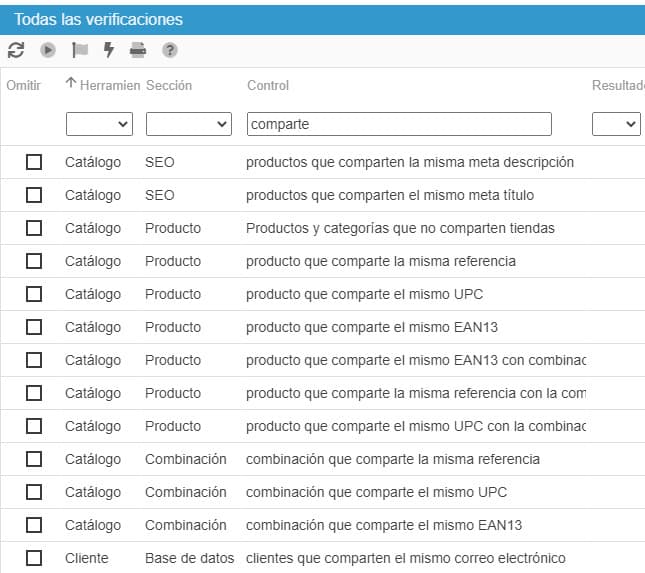Click the Control column header

(x=268, y=86)
